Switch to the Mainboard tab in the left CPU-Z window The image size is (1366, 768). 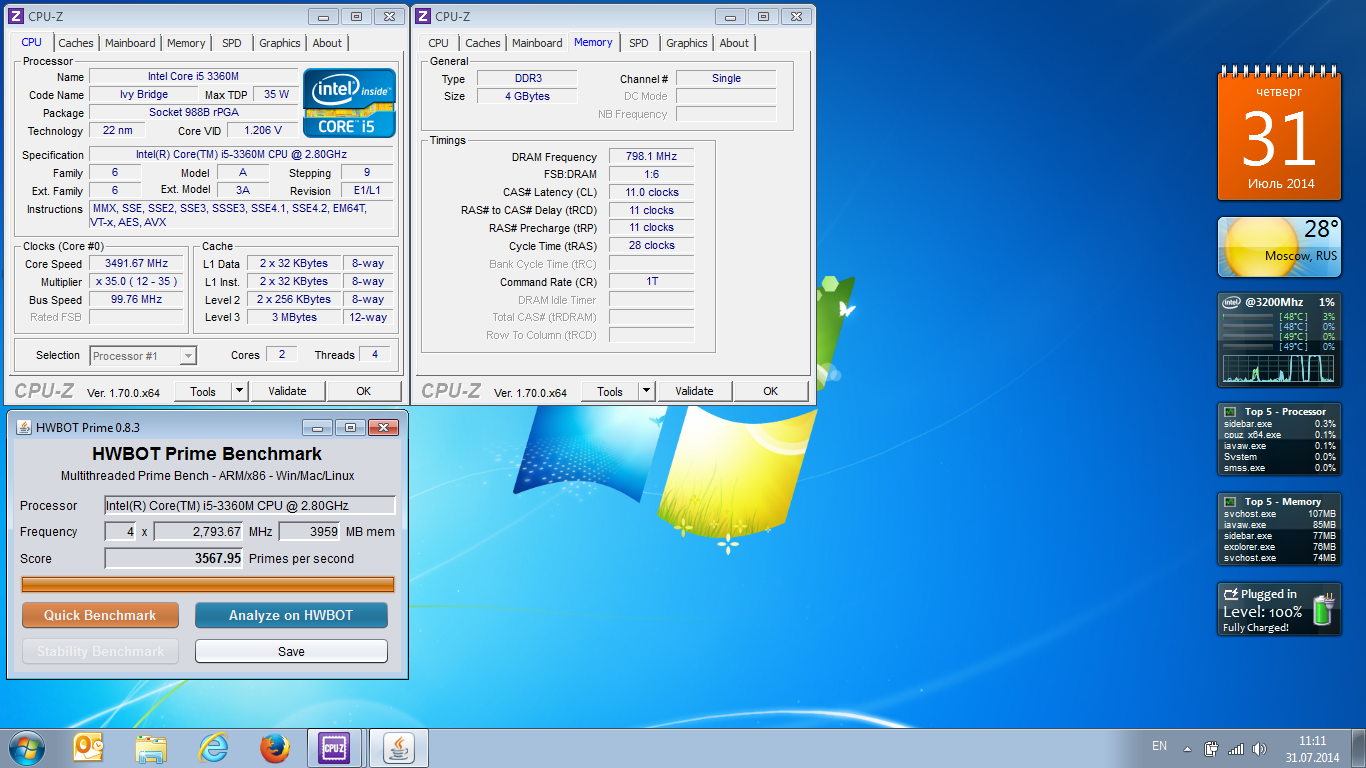(131, 43)
